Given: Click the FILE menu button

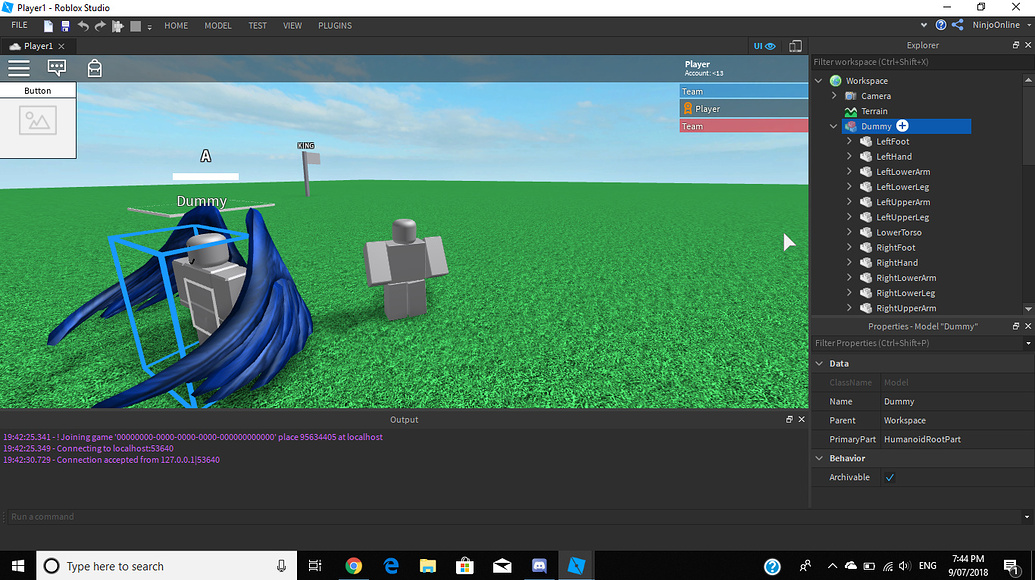Looking at the screenshot, I should (x=18, y=25).
